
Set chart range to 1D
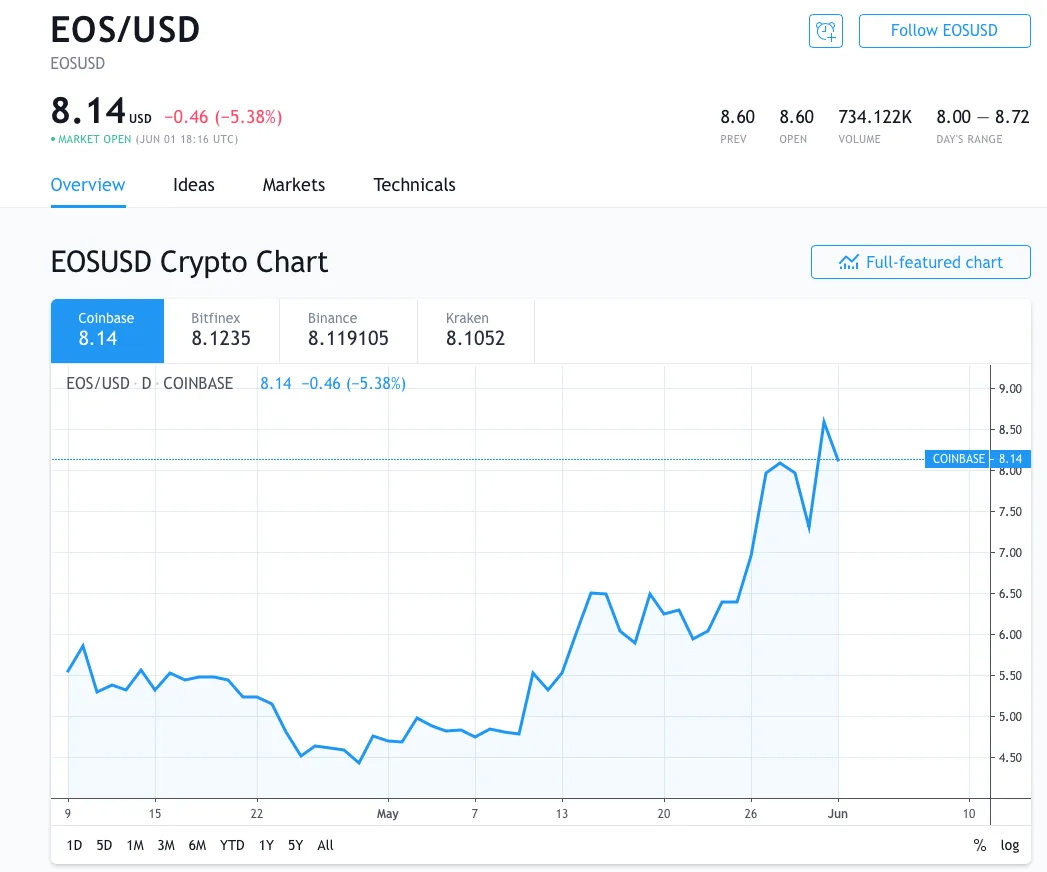click(74, 845)
